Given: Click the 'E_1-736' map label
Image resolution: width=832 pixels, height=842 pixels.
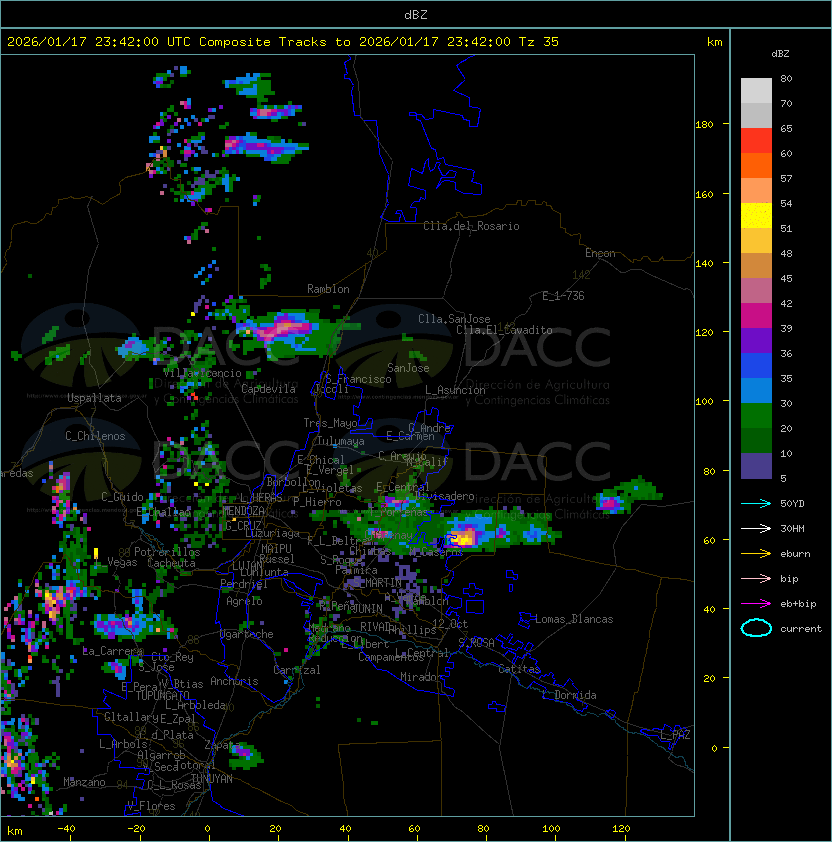Looking at the screenshot, I should click(x=563, y=296).
